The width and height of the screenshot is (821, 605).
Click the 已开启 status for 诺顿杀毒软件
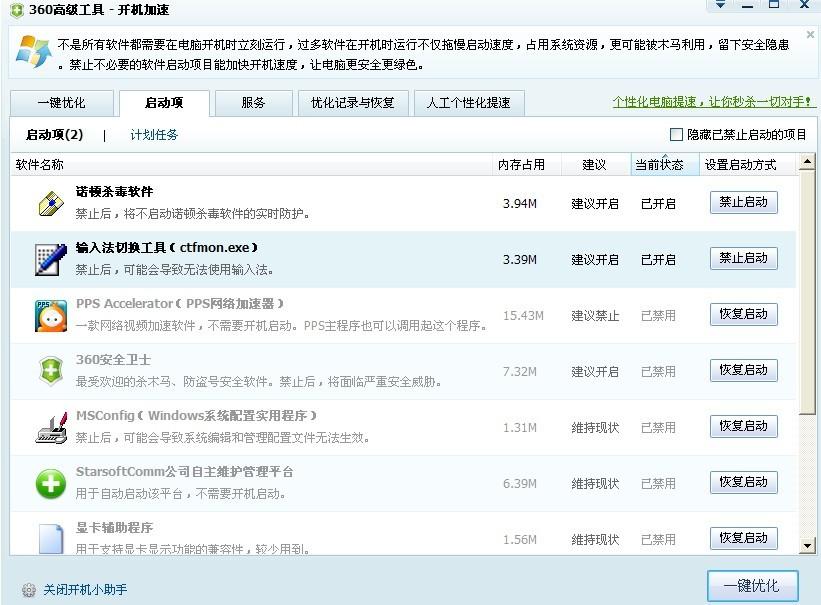pos(658,204)
